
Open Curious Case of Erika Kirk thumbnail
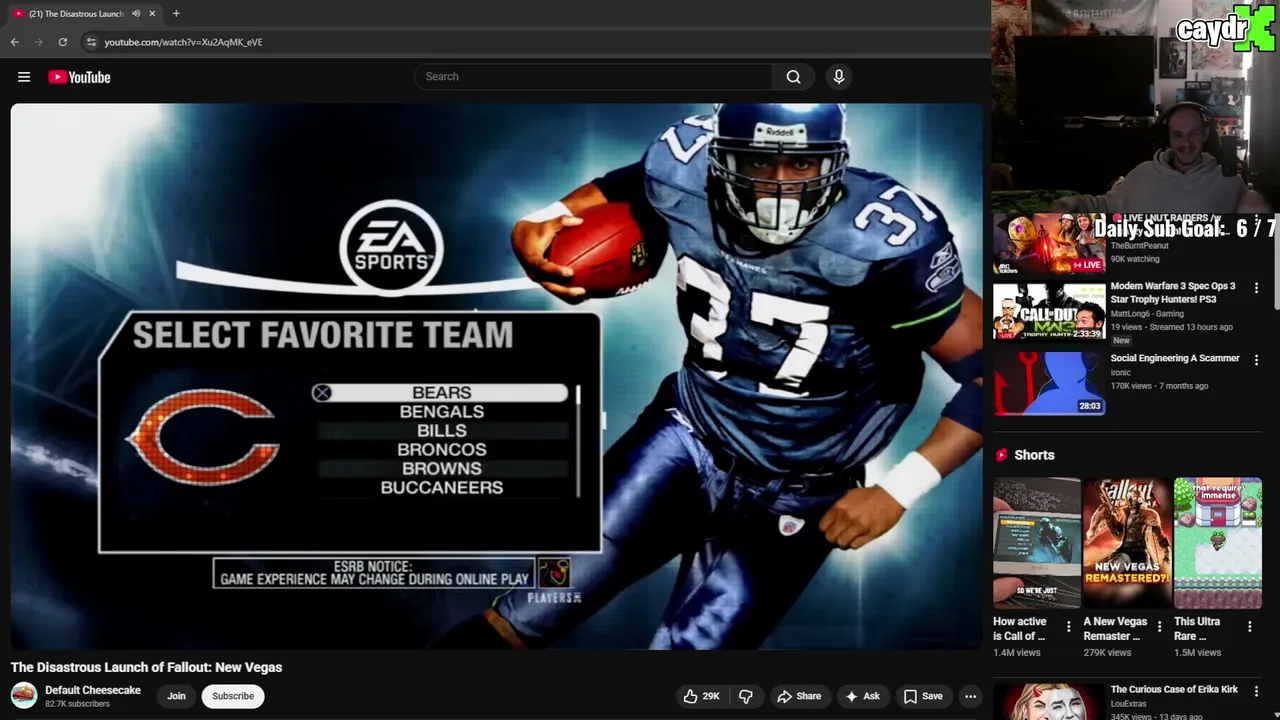1049,701
